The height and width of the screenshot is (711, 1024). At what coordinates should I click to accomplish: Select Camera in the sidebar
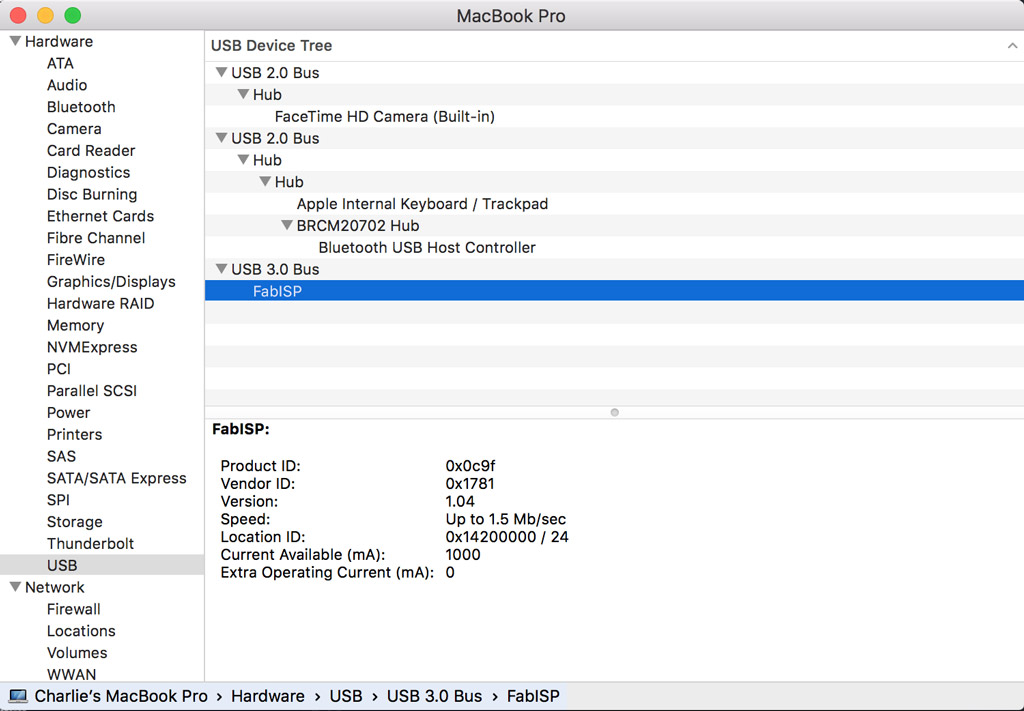[x=74, y=129]
